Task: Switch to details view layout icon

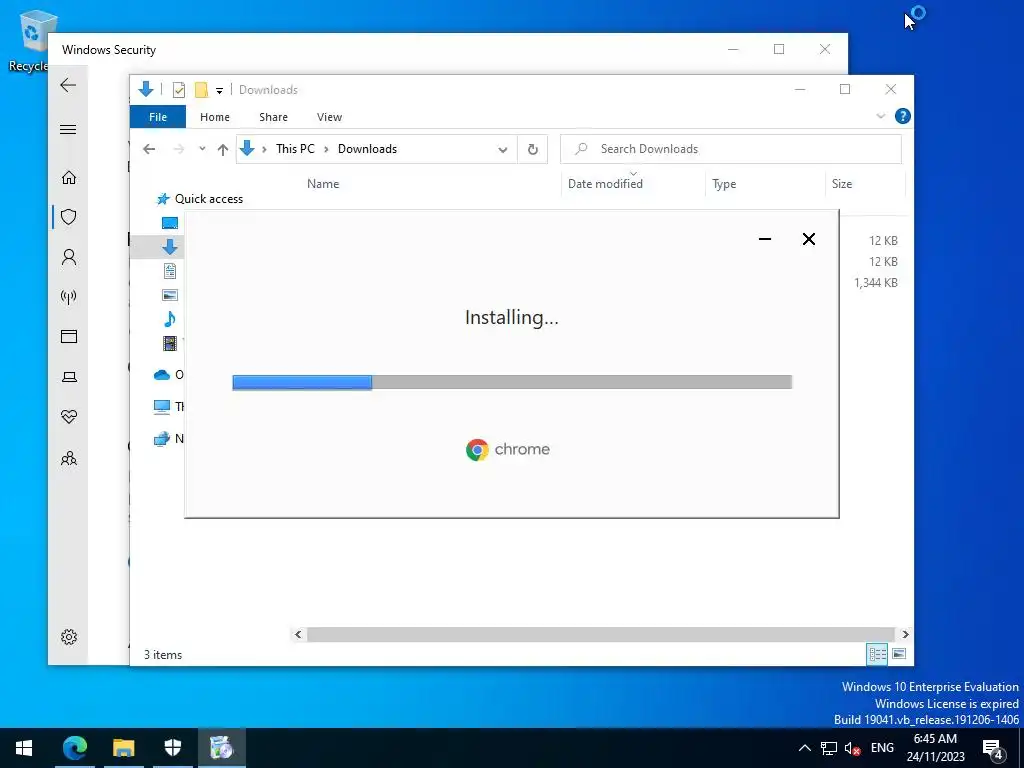Action: click(877, 654)
